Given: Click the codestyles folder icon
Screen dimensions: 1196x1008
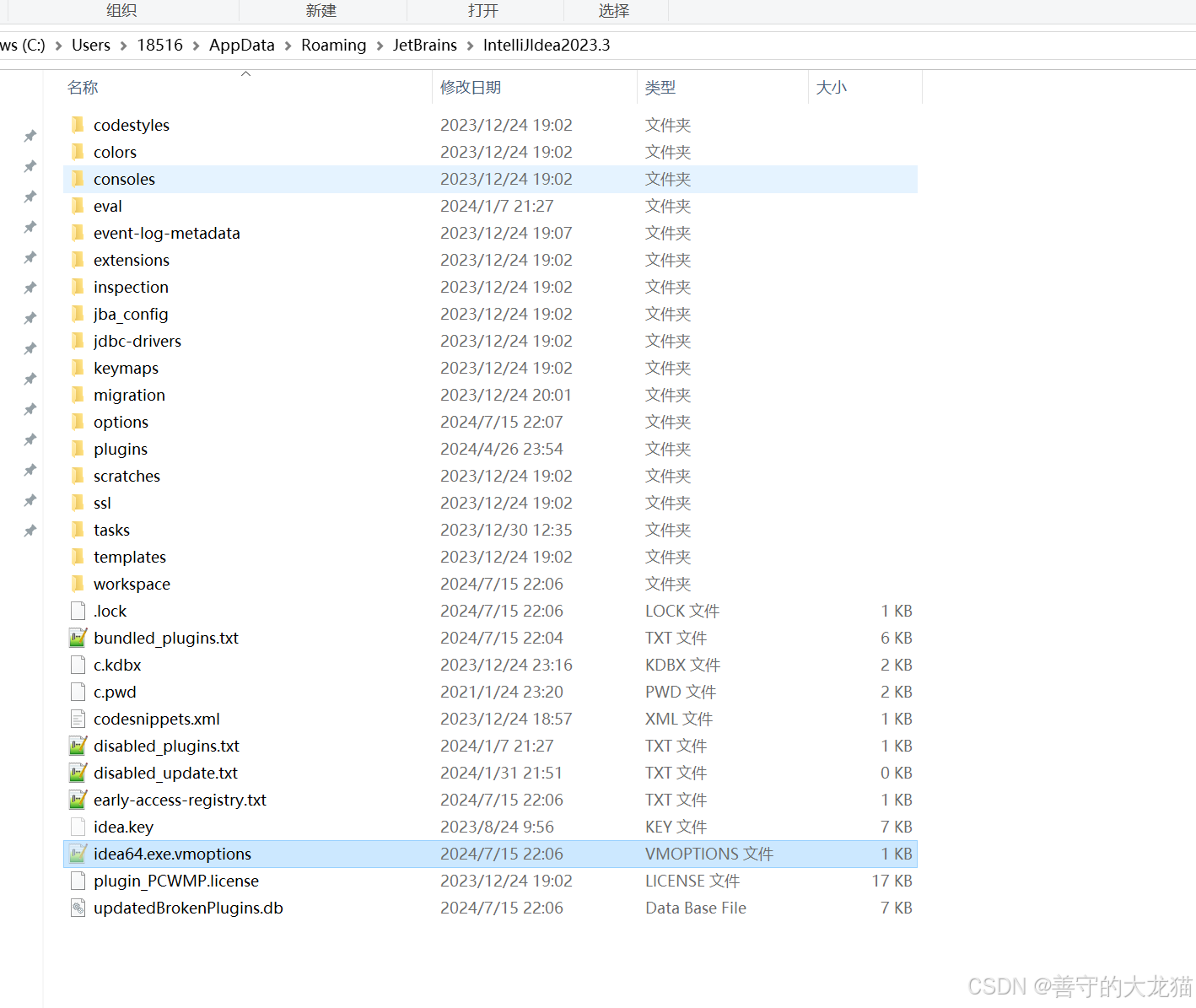Looking at the screenshot, I should point(78,125).
